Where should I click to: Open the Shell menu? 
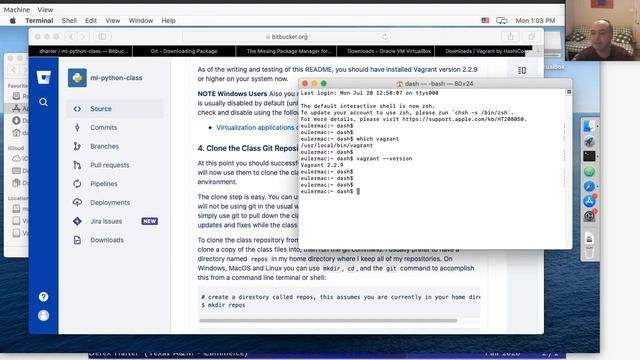(69, 20)
